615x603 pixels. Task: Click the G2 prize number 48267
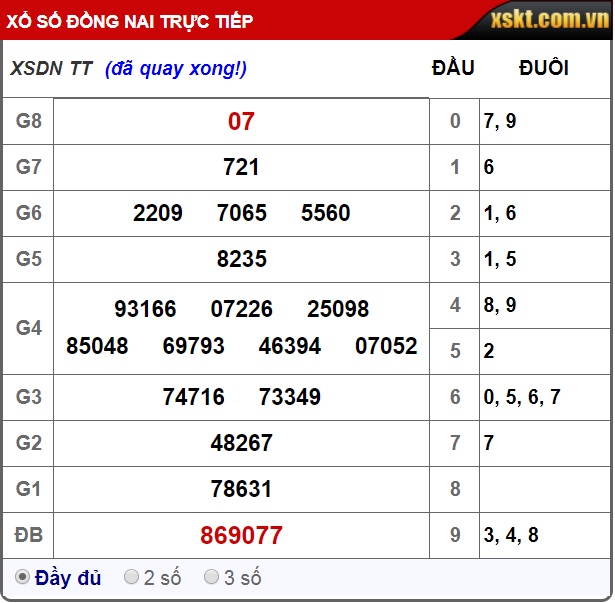click(x=241, y=443)
